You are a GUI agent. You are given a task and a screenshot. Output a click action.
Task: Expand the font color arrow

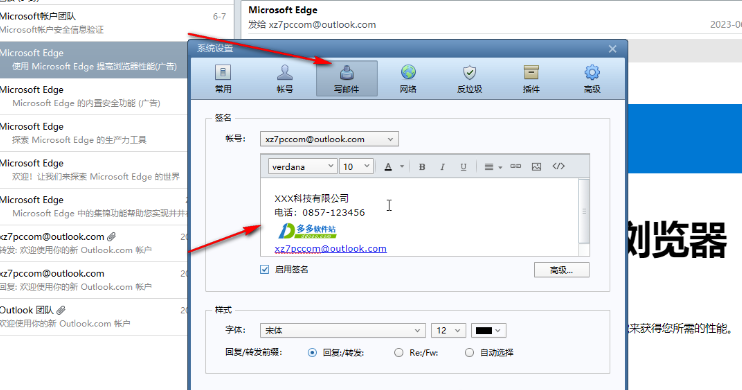(x=402, y=167)
